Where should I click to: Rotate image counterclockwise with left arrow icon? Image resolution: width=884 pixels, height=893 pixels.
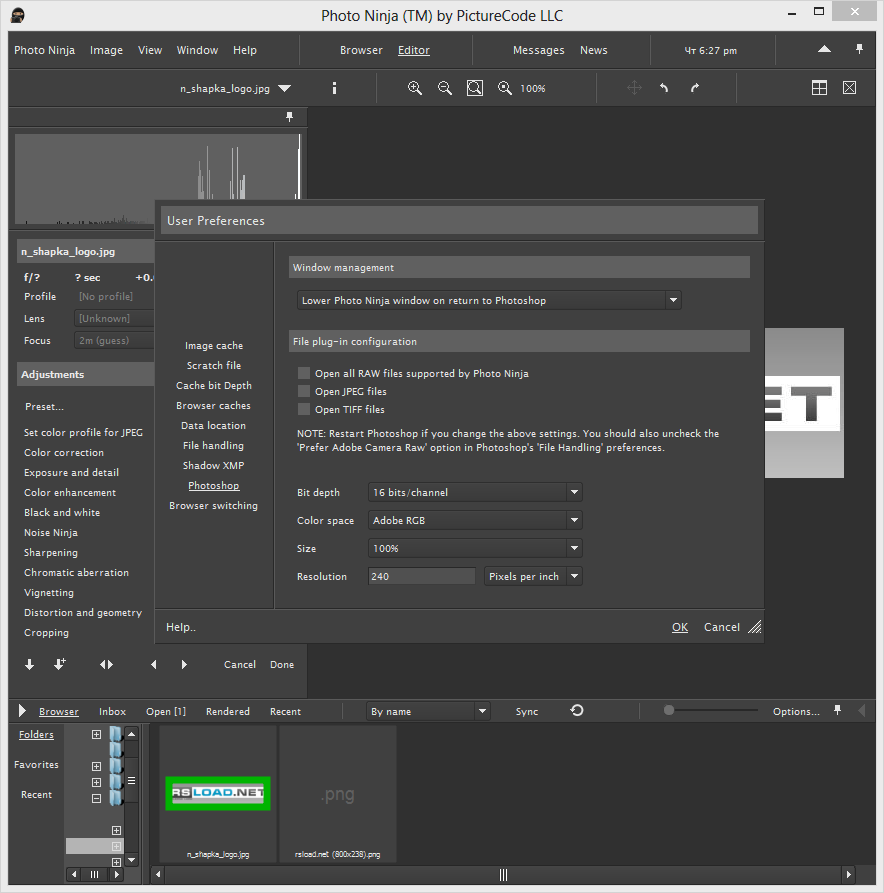coord(664,88)
